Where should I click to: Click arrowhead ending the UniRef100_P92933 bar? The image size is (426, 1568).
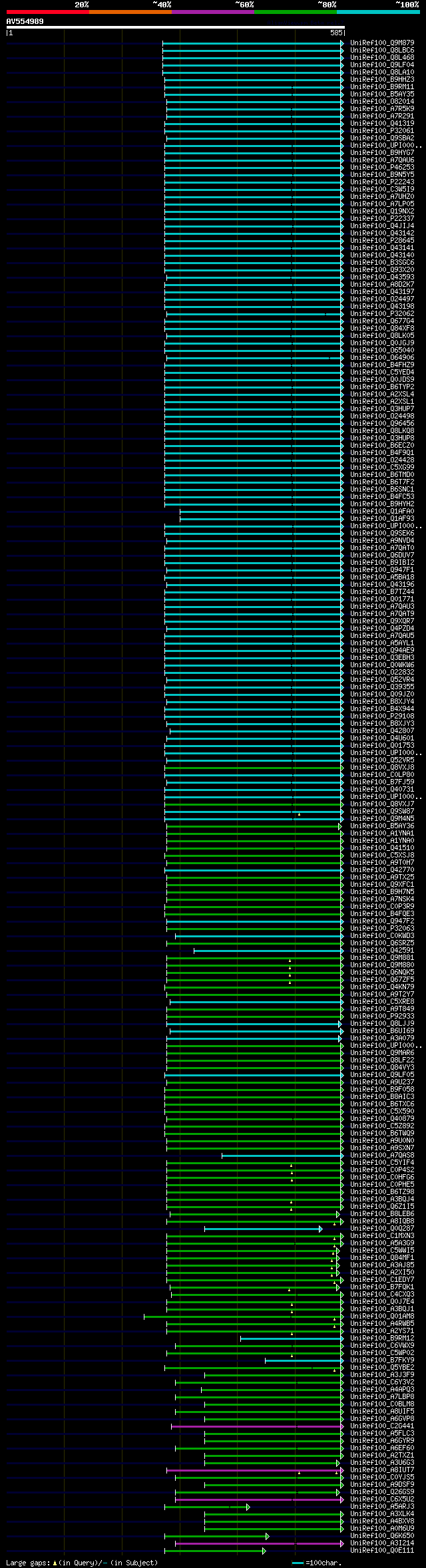(x=342, y=1017)
